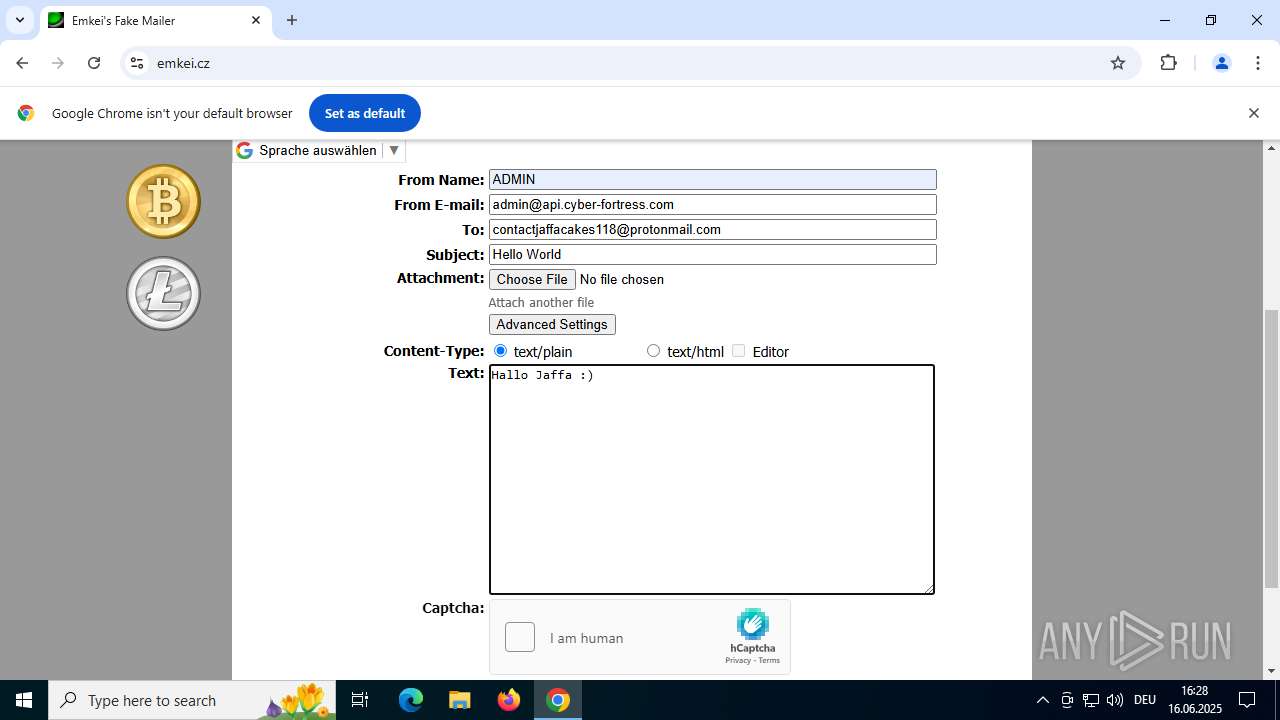Bookmark this page with the star icon
The width and height of the screenshot is (1280, 720).
[x=1118, y=63]
